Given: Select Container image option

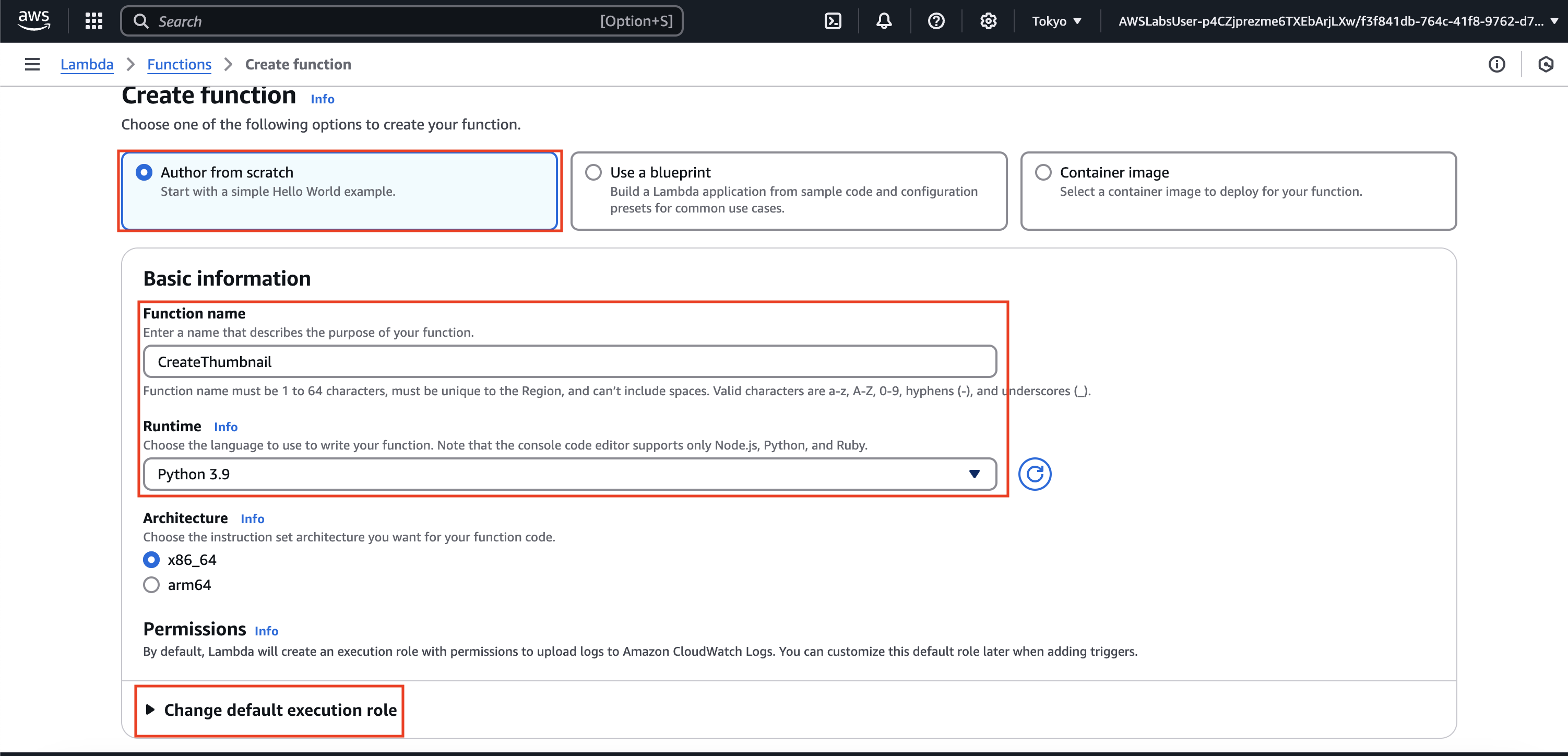Looking at the screenshot, I should click(x=1043, y=172).
